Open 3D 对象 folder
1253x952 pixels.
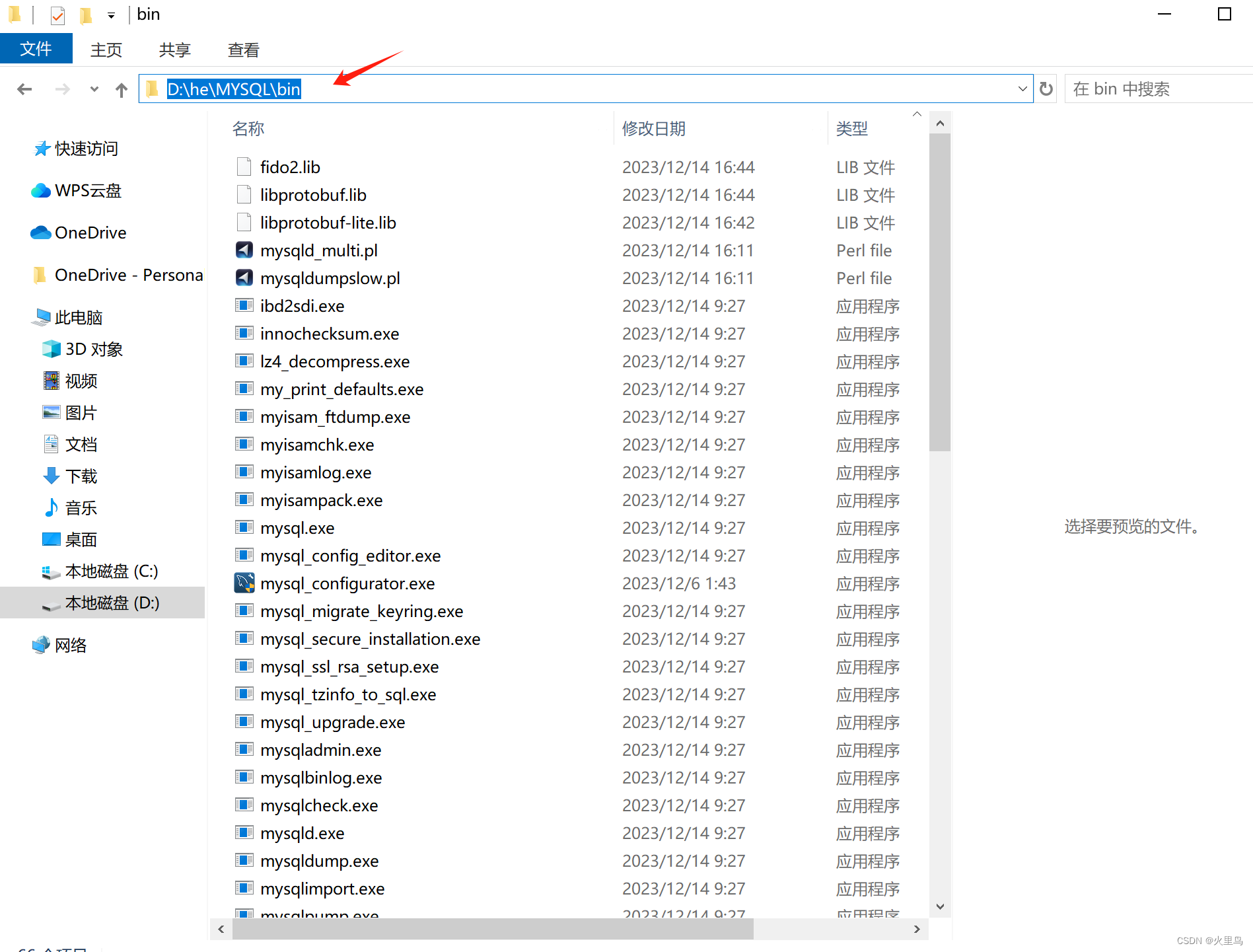[83, 349]
